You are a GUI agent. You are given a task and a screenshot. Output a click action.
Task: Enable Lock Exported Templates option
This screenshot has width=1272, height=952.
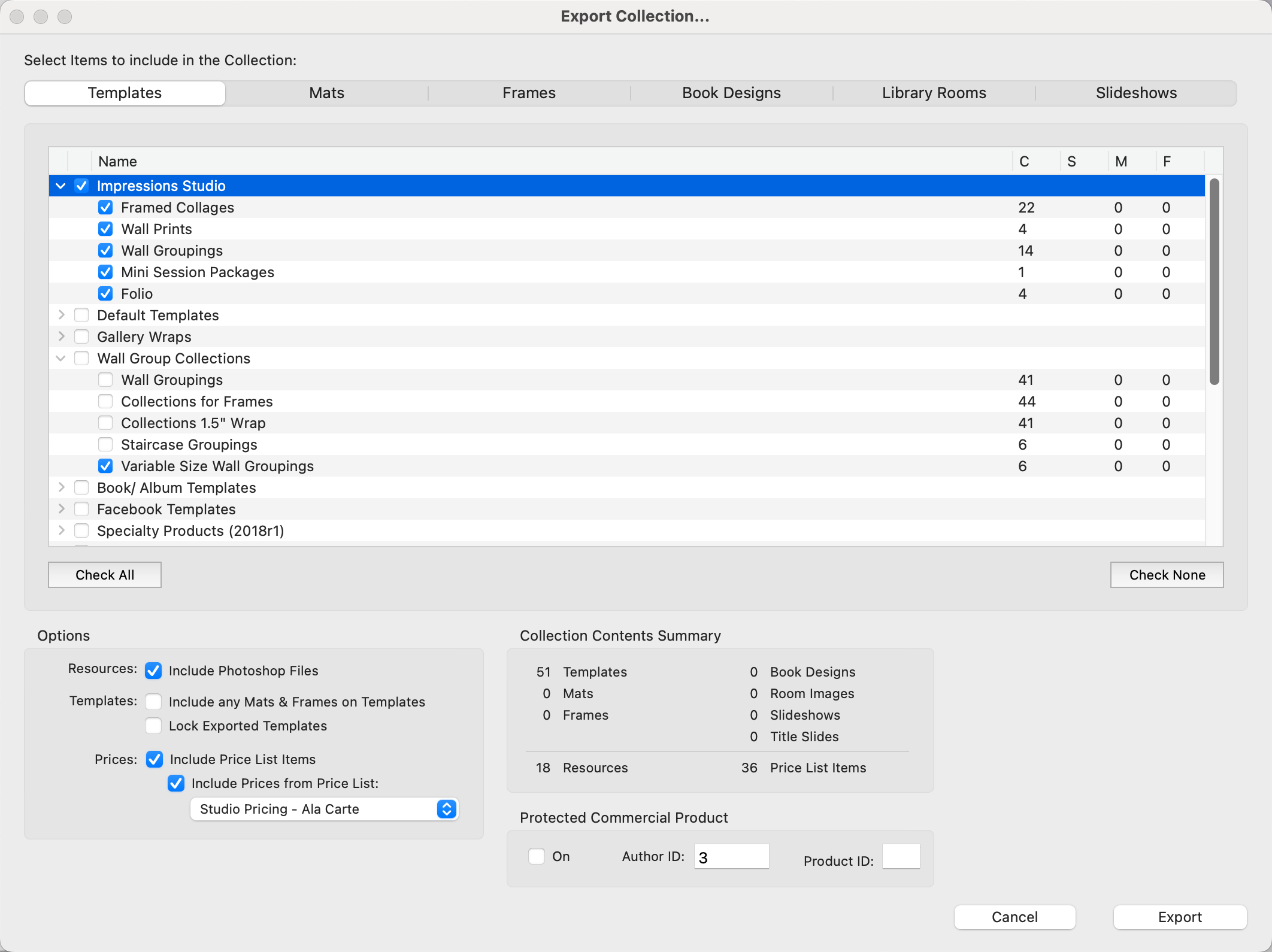coord(153,726)
